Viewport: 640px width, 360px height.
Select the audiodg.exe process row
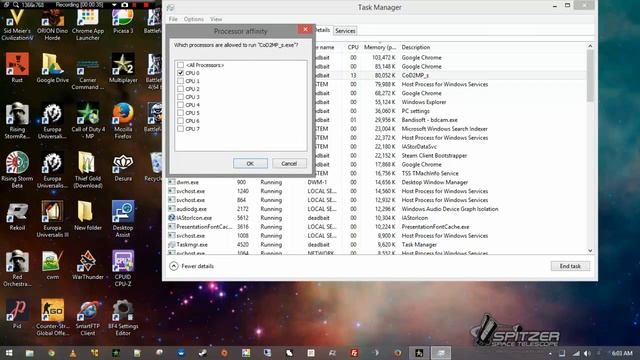click(378, 209)
